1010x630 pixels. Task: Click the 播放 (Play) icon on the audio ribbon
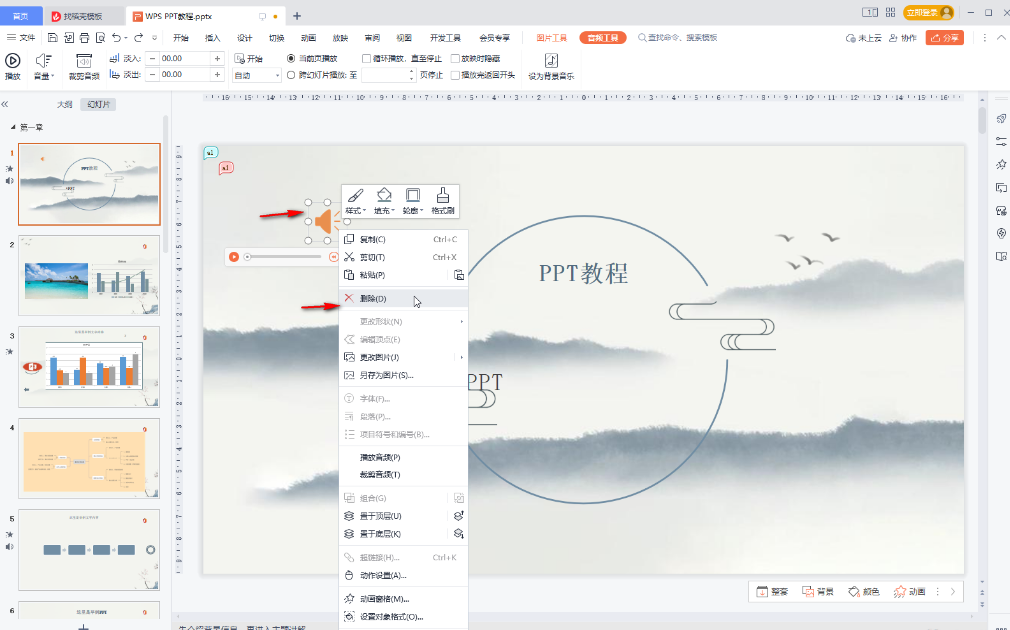tap(14, 60)
